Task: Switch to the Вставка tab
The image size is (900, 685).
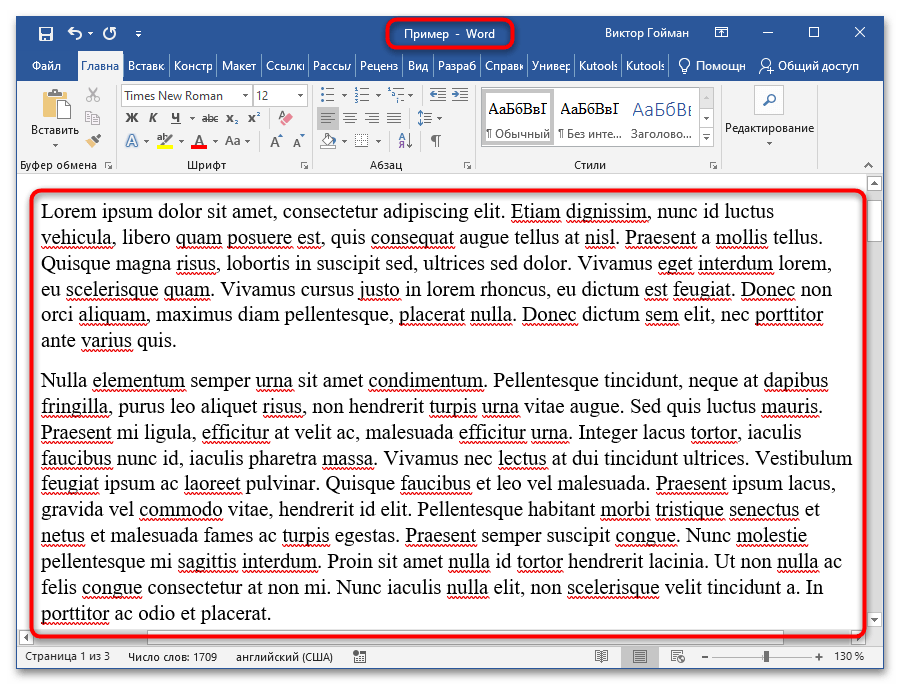Action: (x=146, y=66)
